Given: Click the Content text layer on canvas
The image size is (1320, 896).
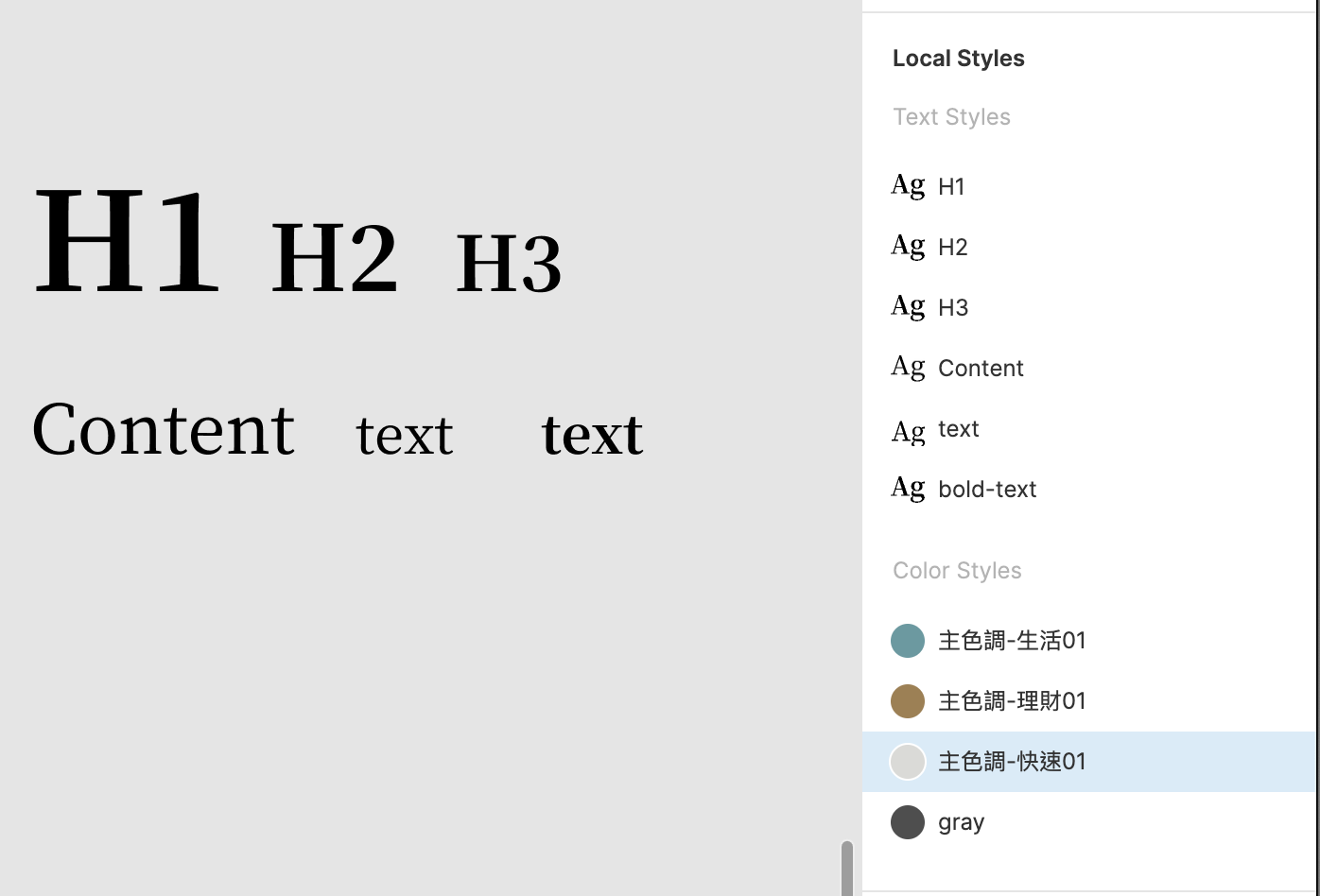Looking at the screenshot, I should click(164, 429).
